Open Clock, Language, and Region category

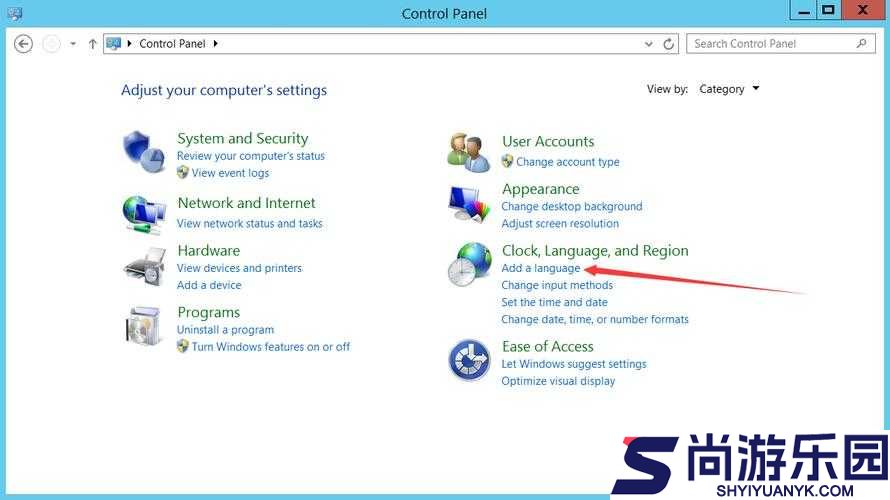coord(595,250)
